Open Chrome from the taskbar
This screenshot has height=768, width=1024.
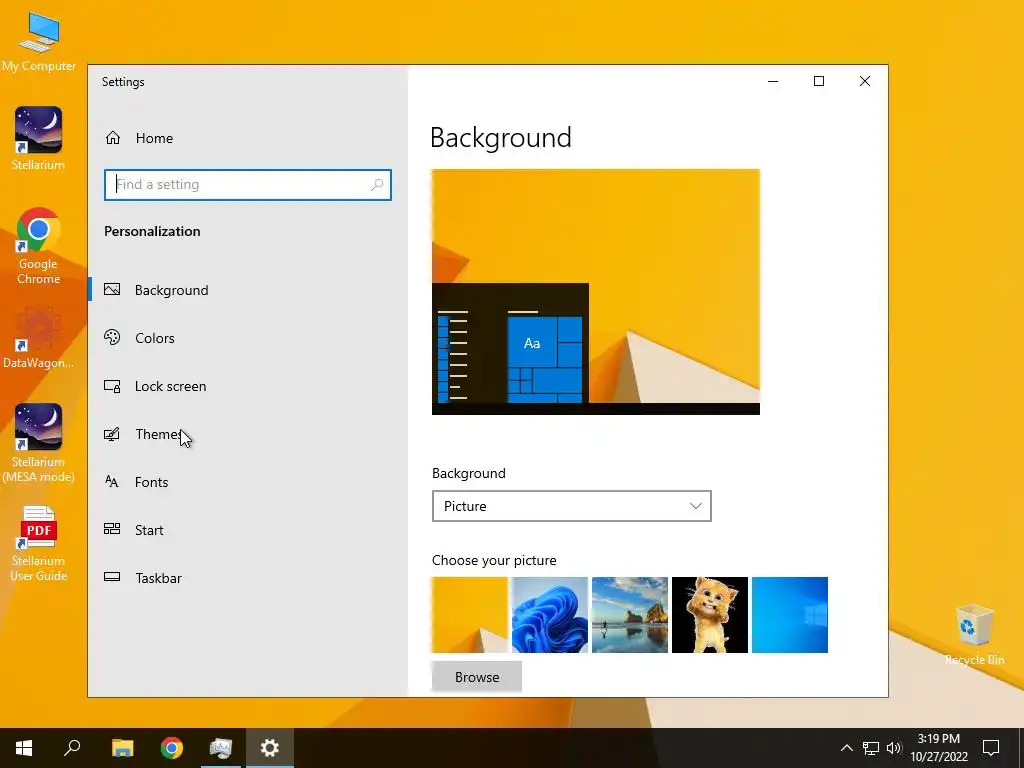172,748
